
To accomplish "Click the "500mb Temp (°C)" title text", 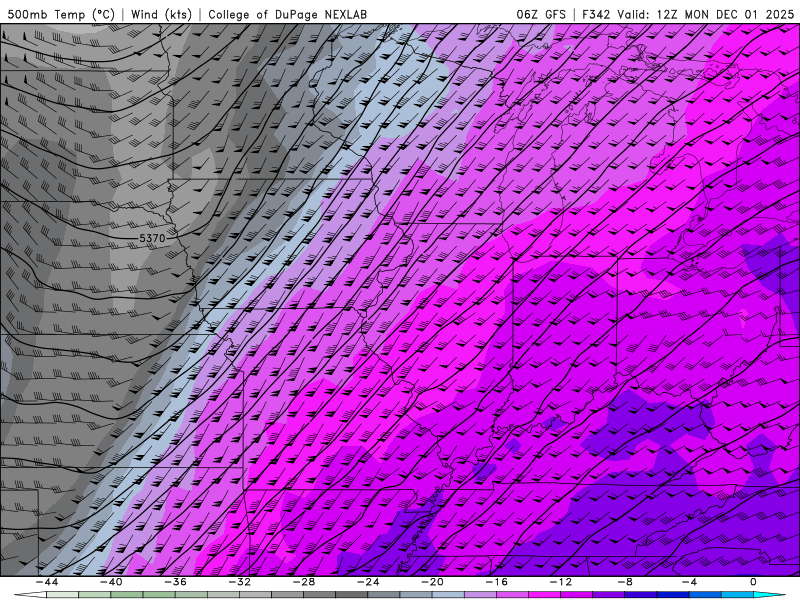I will point(61,14).
